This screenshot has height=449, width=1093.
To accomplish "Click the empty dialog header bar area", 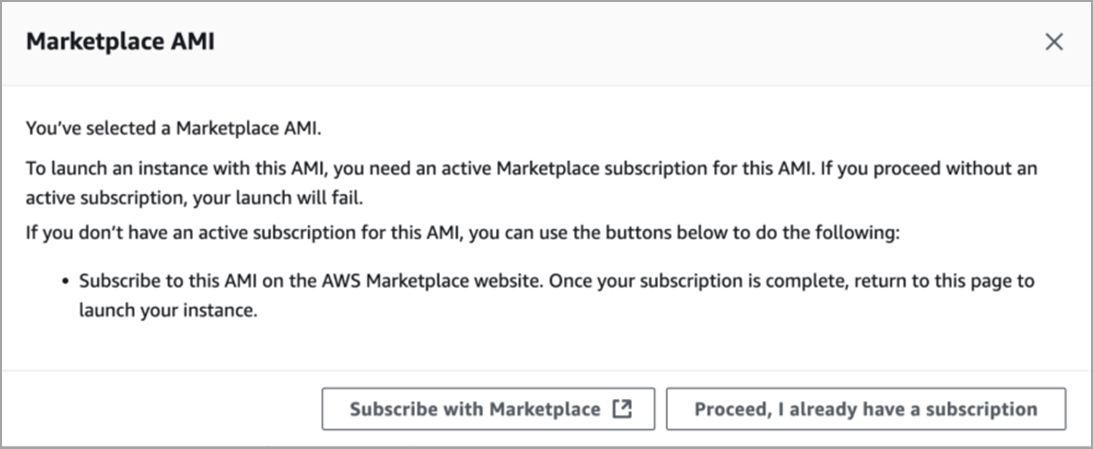I will 627,42.
